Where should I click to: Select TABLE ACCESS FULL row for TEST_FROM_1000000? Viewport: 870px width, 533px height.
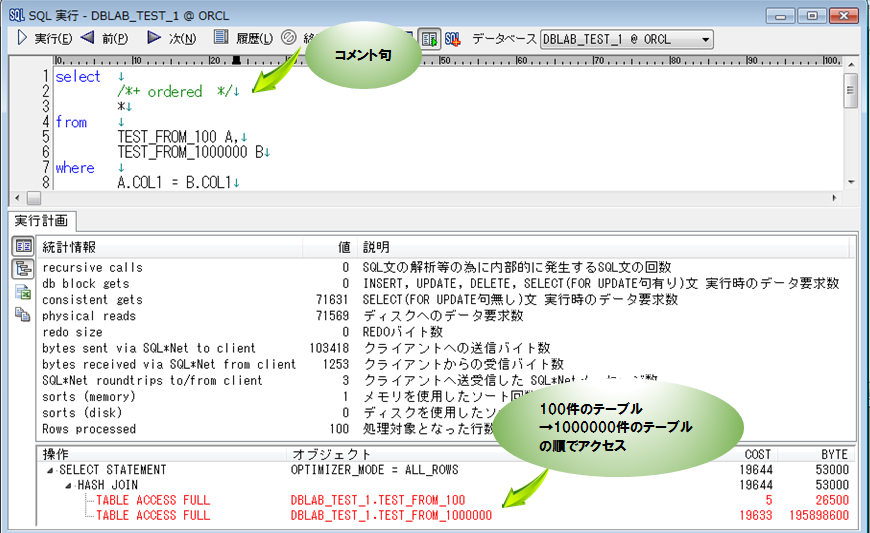tap(153, 515)
